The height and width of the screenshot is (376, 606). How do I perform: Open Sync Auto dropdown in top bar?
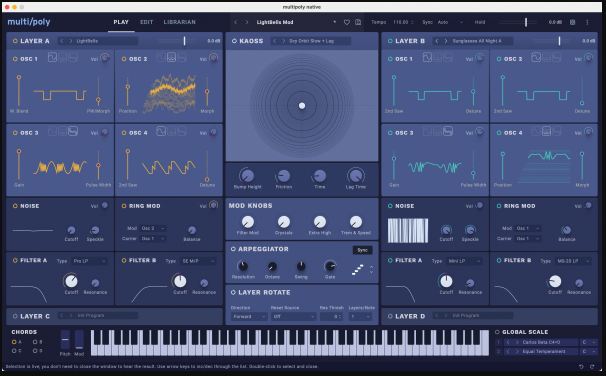click(450, 22)
